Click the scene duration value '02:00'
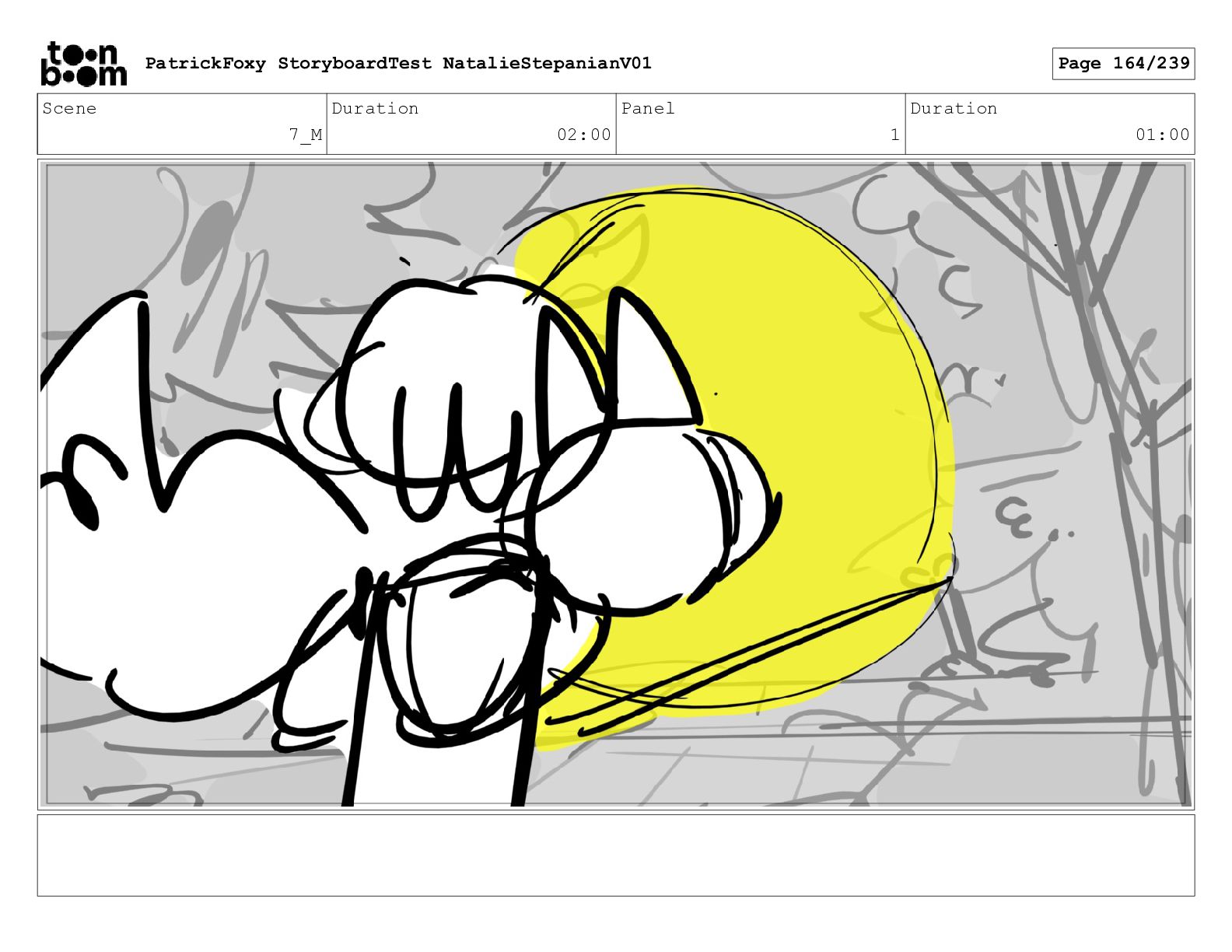This screenshot has width=1232, height=952. coord(584,135)
